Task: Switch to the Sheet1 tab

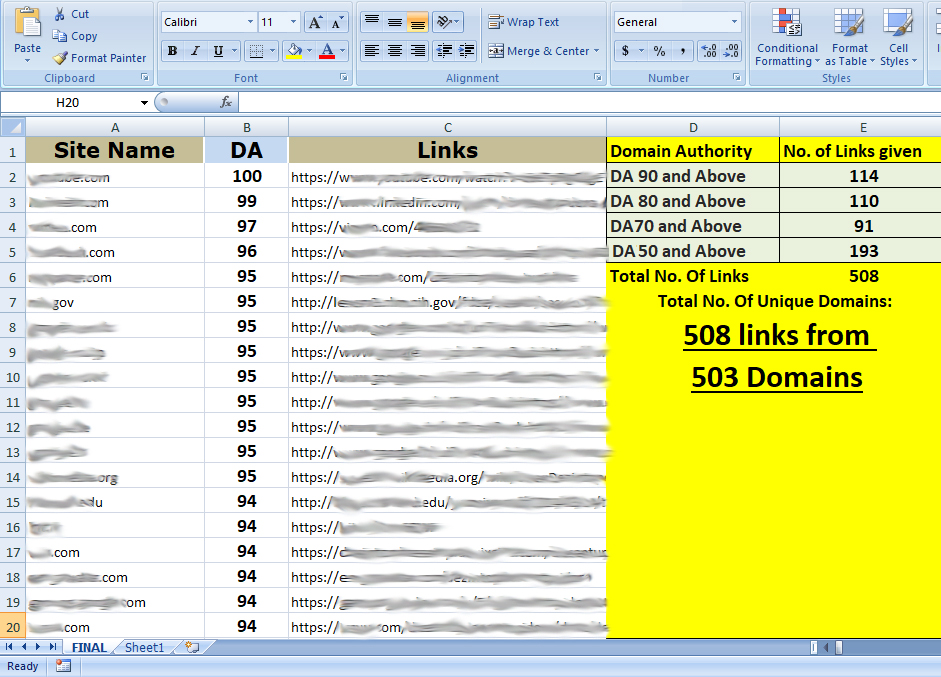Action: (x=144, y=647)
